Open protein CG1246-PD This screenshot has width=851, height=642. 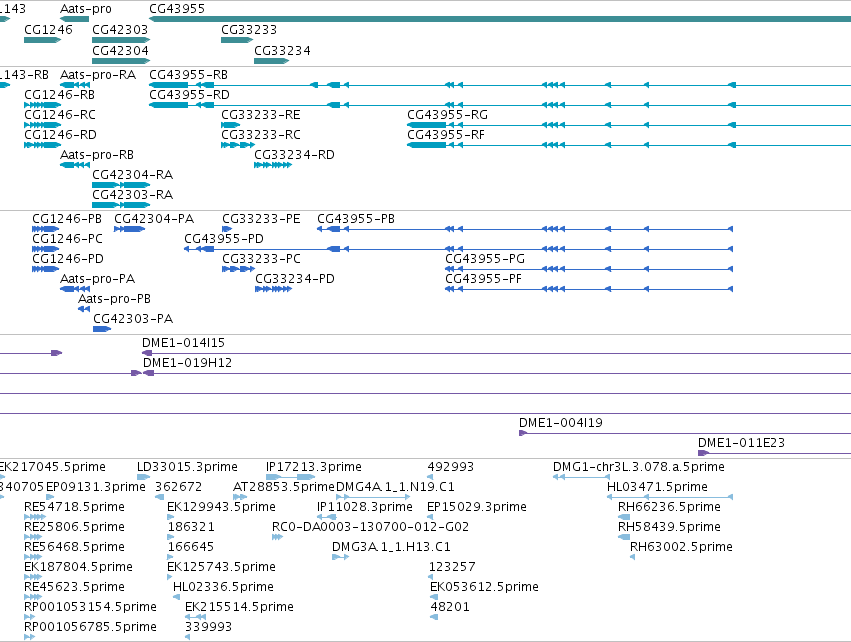point(46,269)
